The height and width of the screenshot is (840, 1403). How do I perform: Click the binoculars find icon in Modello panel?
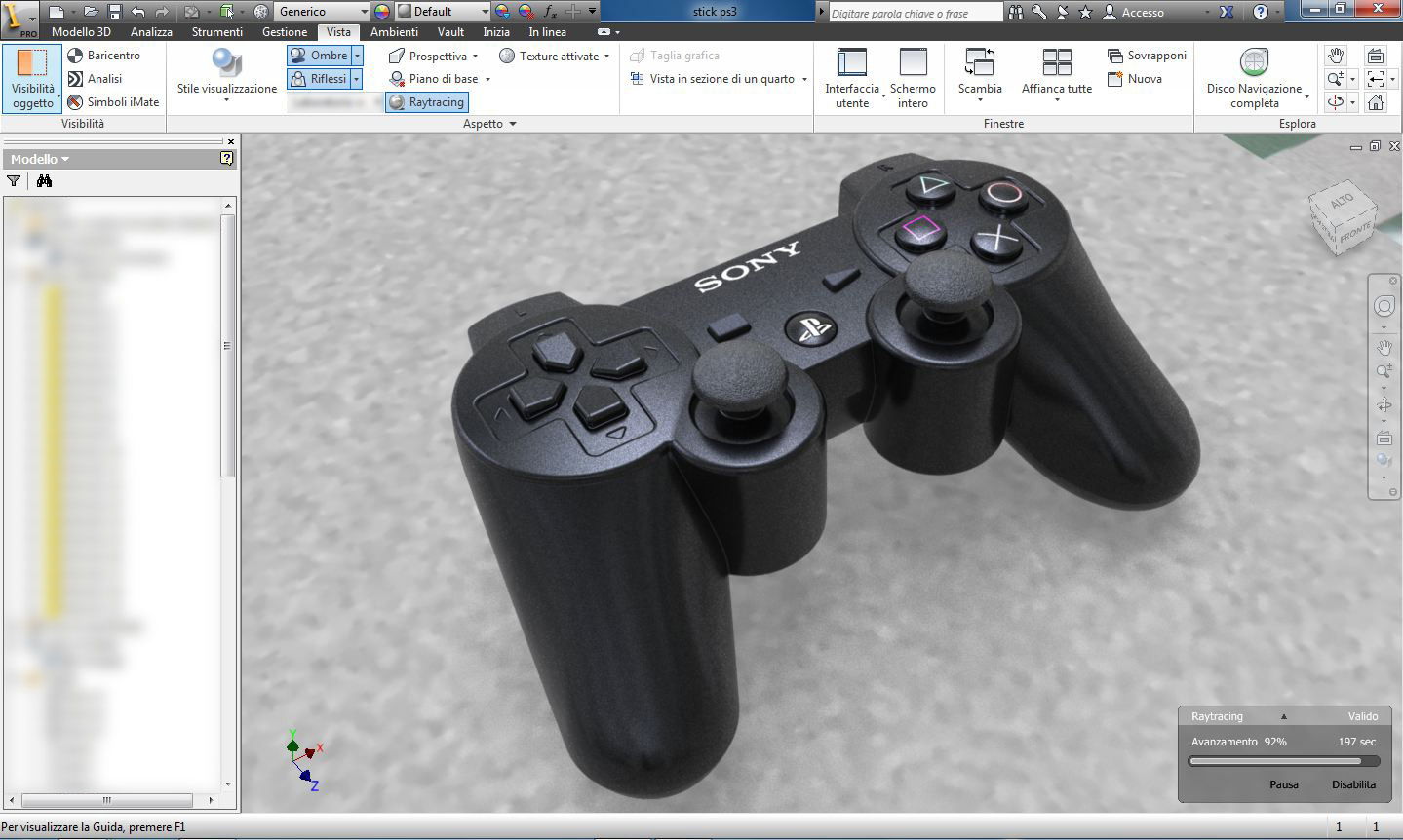coord(44,181)
